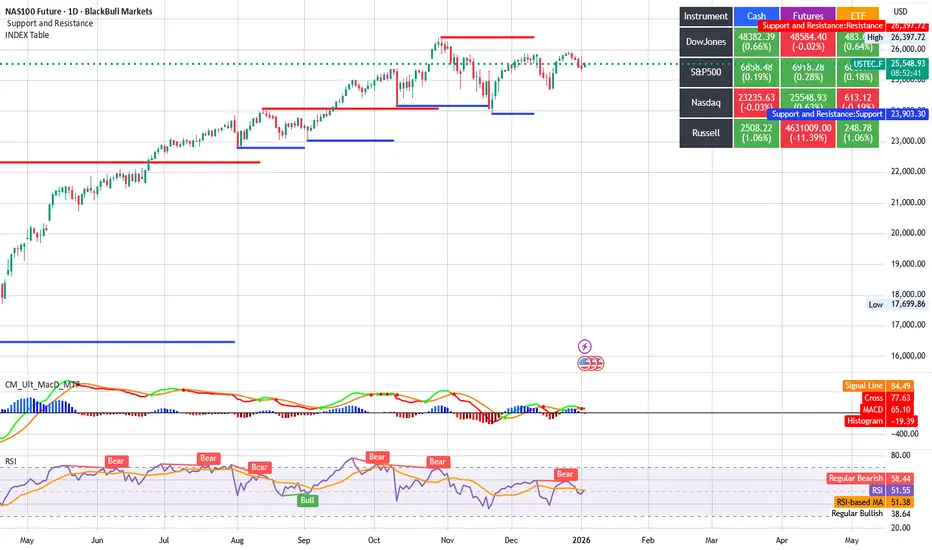
Task: Click the 20,000.00 price axis label
Action: coord(908,232)
